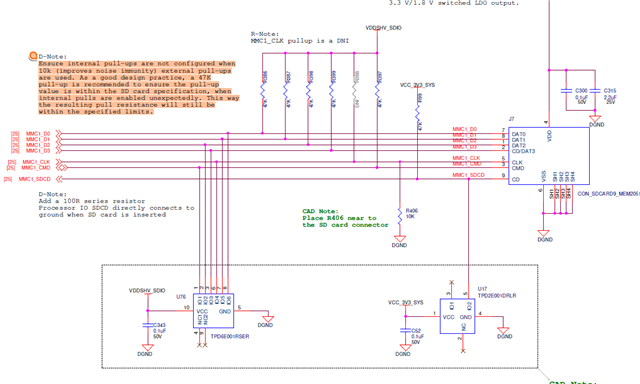Screen dimensions: 640x384
Task: Click the green CAD Note about R406
Action: 345,218
